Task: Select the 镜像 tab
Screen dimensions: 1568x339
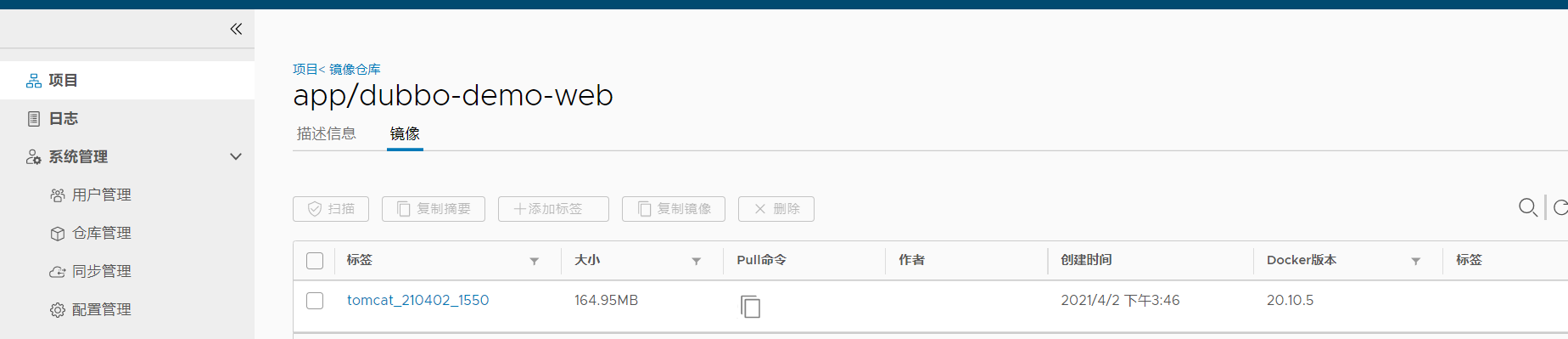Action: [405, 133]
